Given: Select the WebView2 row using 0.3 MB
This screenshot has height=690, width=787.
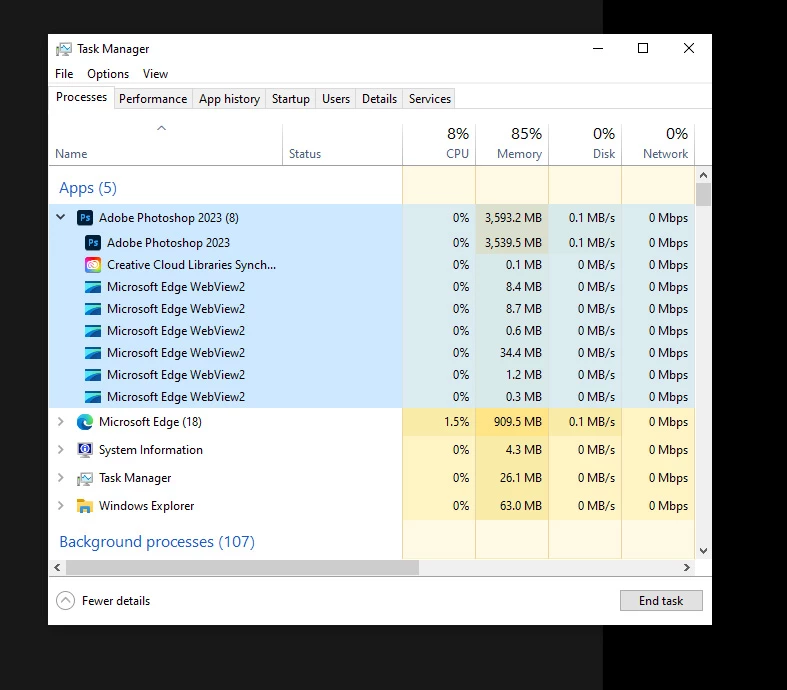Looking at the screenshot, I should (372, 397).
